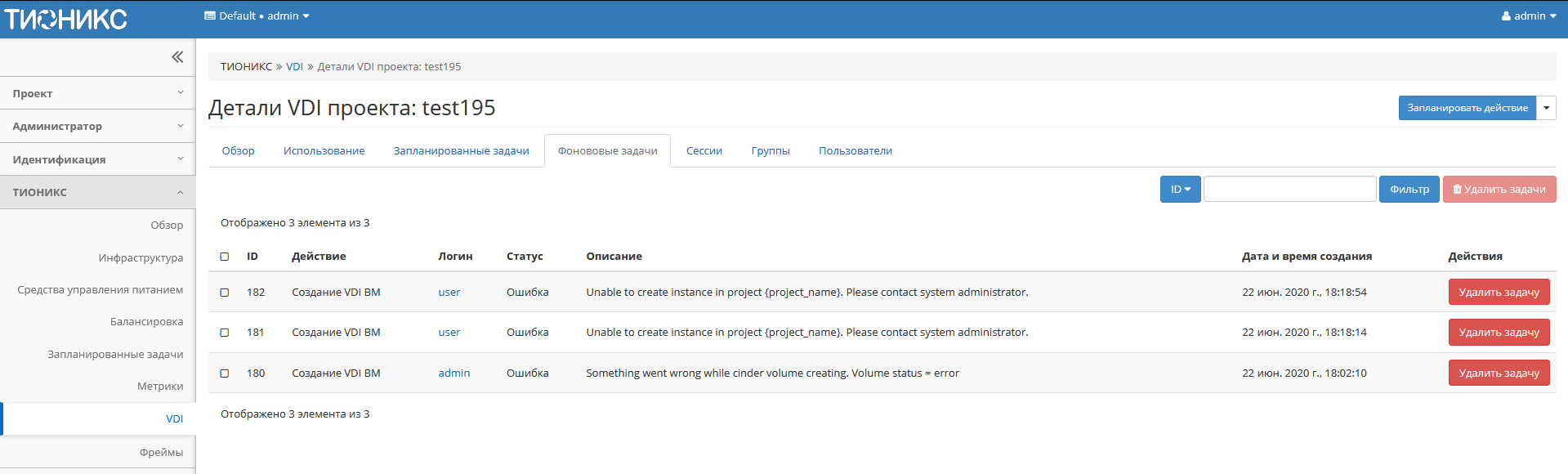The image size is (1568, 474).
Task: Click the VDI breadcrumb link
Action: 294,67
